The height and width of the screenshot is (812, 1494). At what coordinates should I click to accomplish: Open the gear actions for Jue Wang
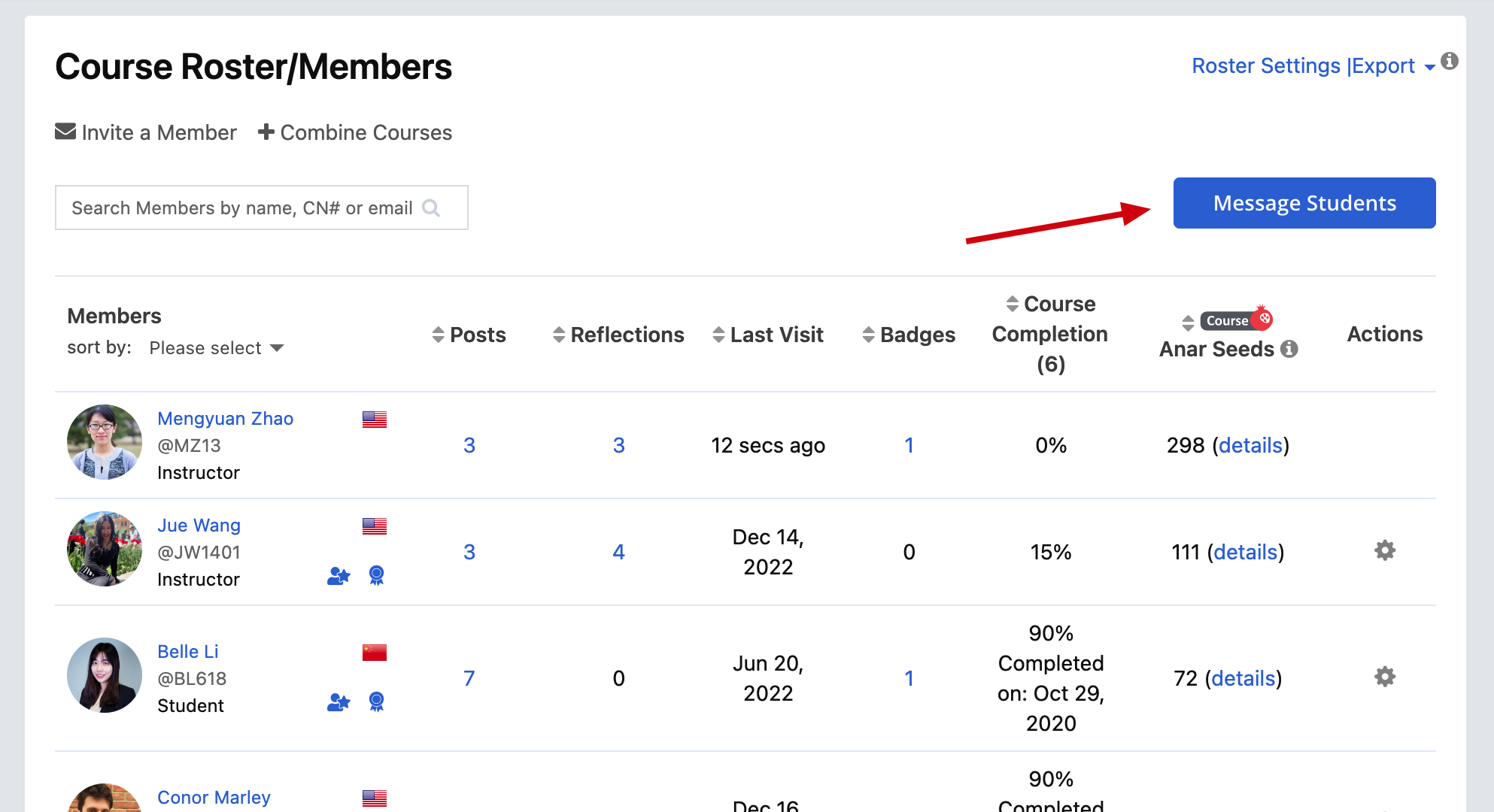[x=1385, y=550]
